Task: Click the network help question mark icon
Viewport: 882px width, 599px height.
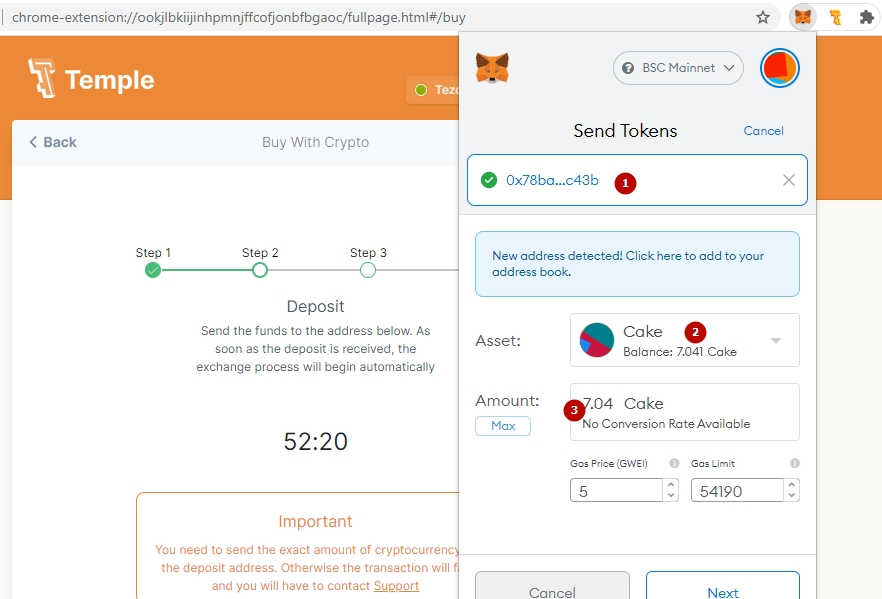Action: pyautogui.click(x=628, y=68)
